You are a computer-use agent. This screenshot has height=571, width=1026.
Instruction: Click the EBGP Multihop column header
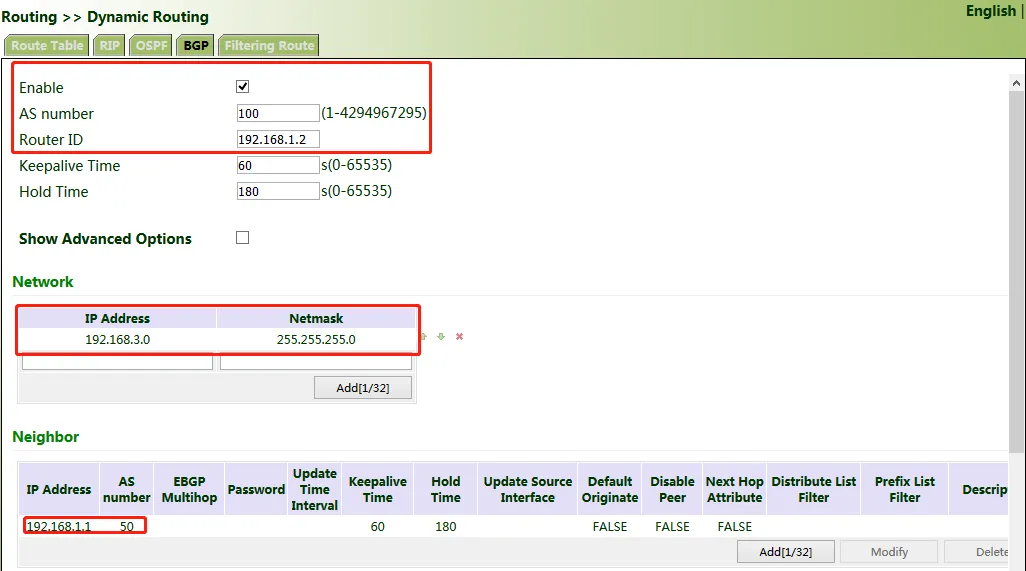(x=189, y=489)
